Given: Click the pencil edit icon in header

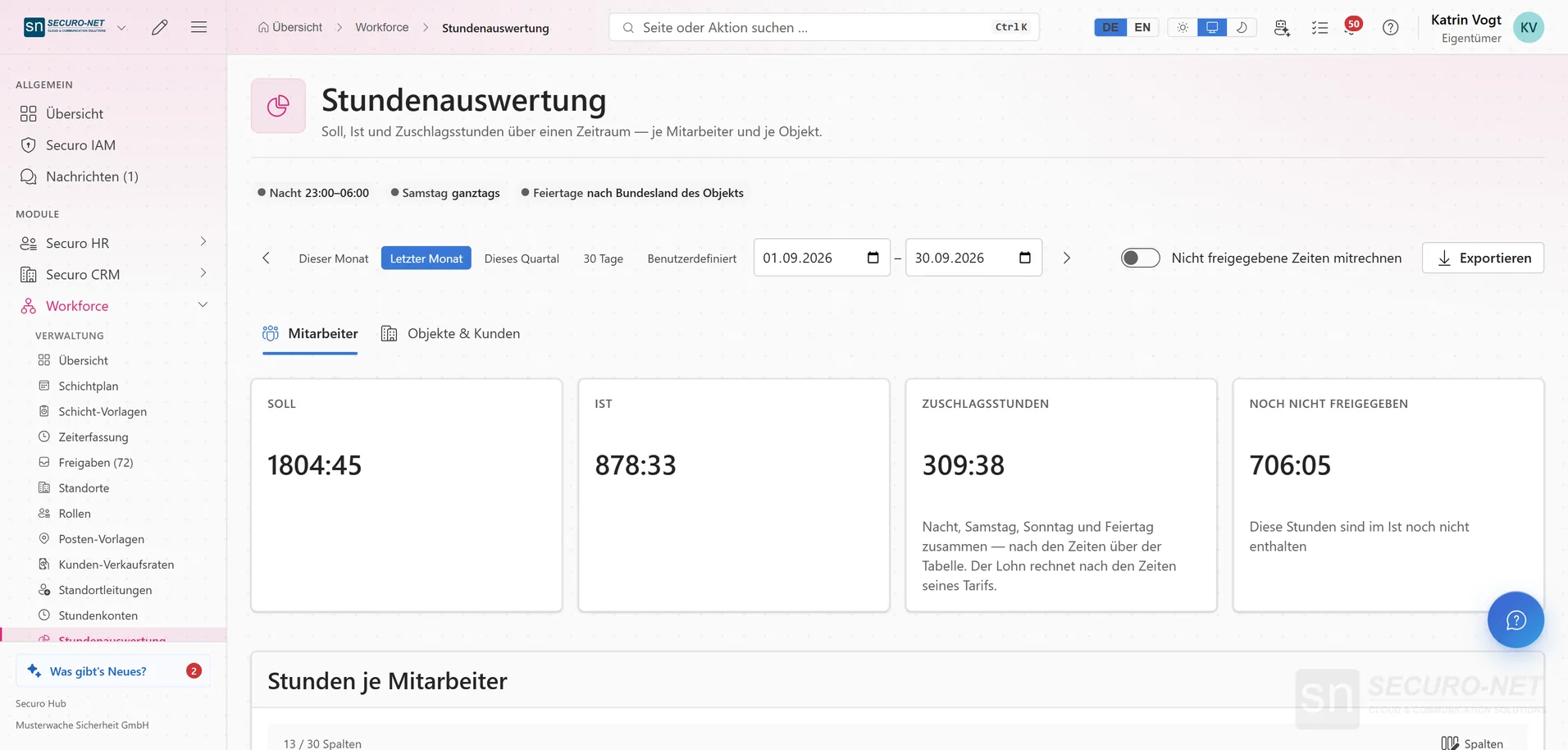Looking at the screenshot, I should [x=160, y=27].
